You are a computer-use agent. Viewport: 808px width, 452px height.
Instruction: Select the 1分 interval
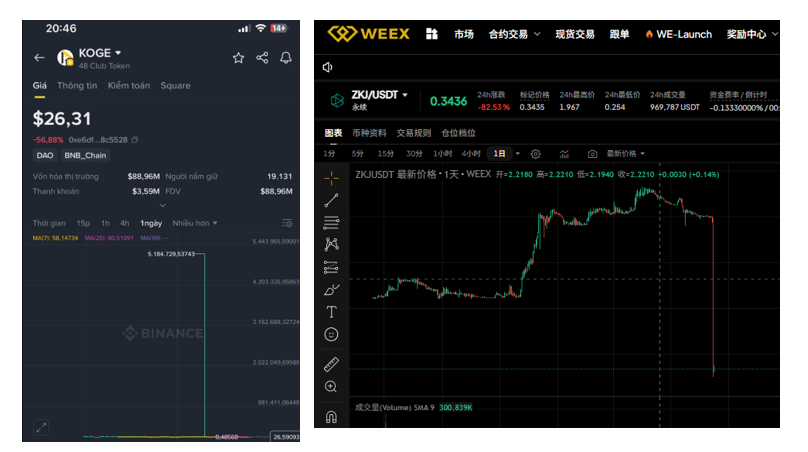point(329,154)
